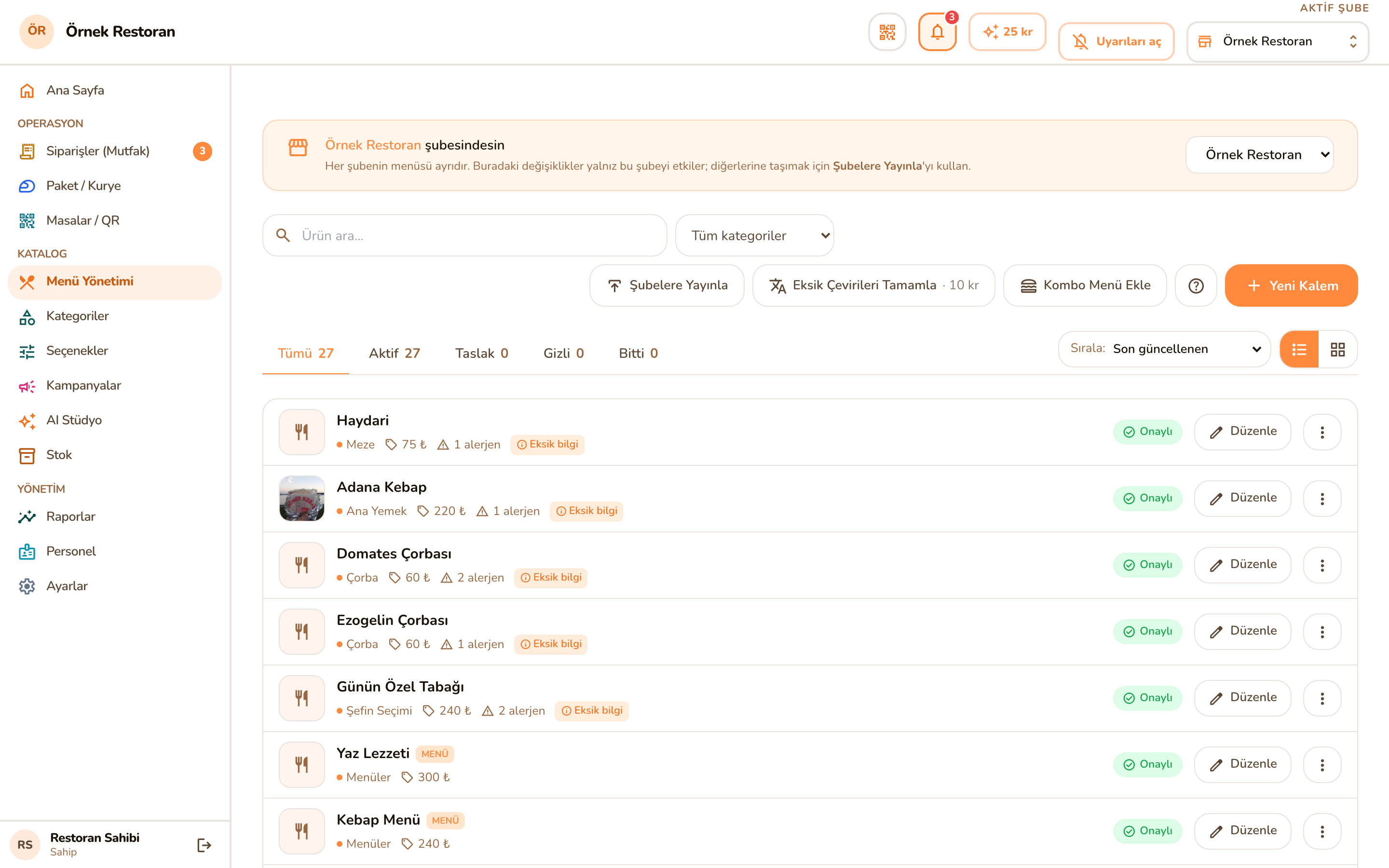Click the help question mark icon
1389x868 pixels.
click(x=1196, y=285)
